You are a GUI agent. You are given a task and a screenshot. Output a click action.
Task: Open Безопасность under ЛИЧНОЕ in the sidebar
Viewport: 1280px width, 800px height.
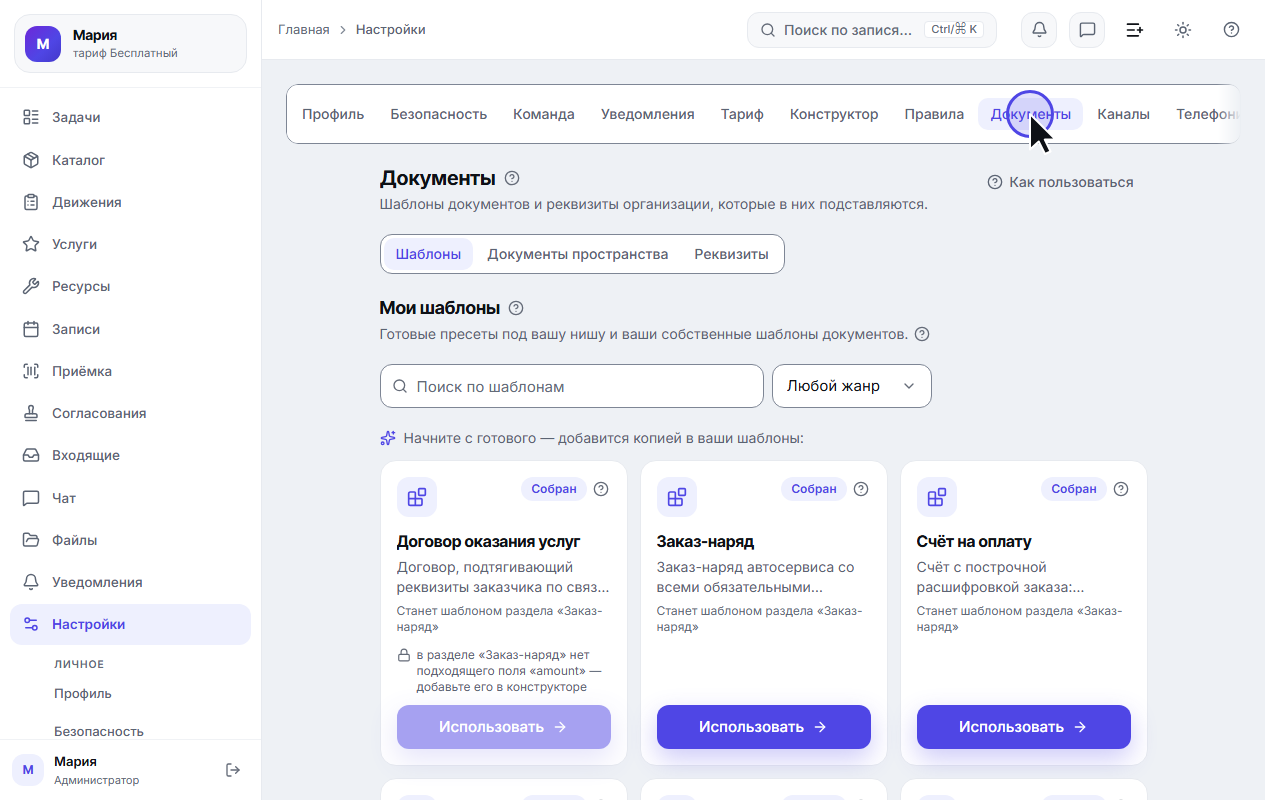pyautogui.click(x=99, y=731)
